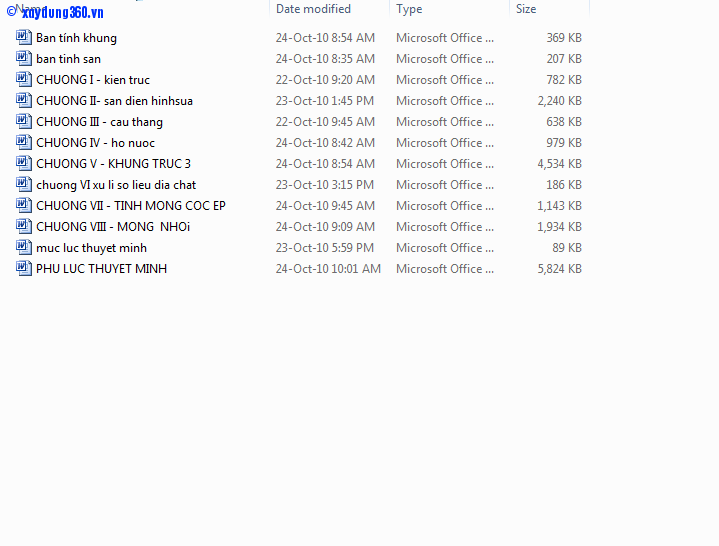Click the Word icon for CHUONG III - cau thang
Viewport: 719px width, 546px height.
click(24, 122)
